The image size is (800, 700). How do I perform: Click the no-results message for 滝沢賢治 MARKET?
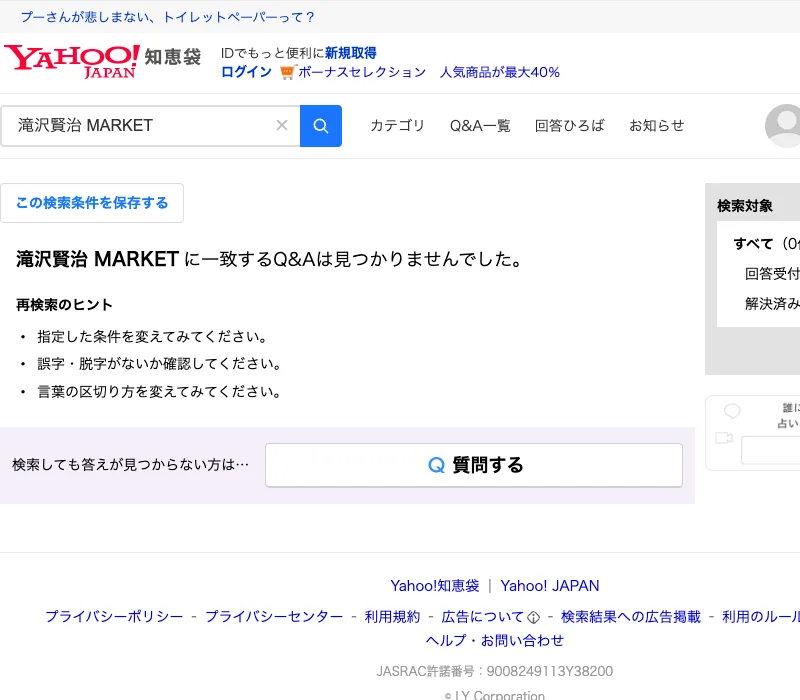(x=270, y=259)
